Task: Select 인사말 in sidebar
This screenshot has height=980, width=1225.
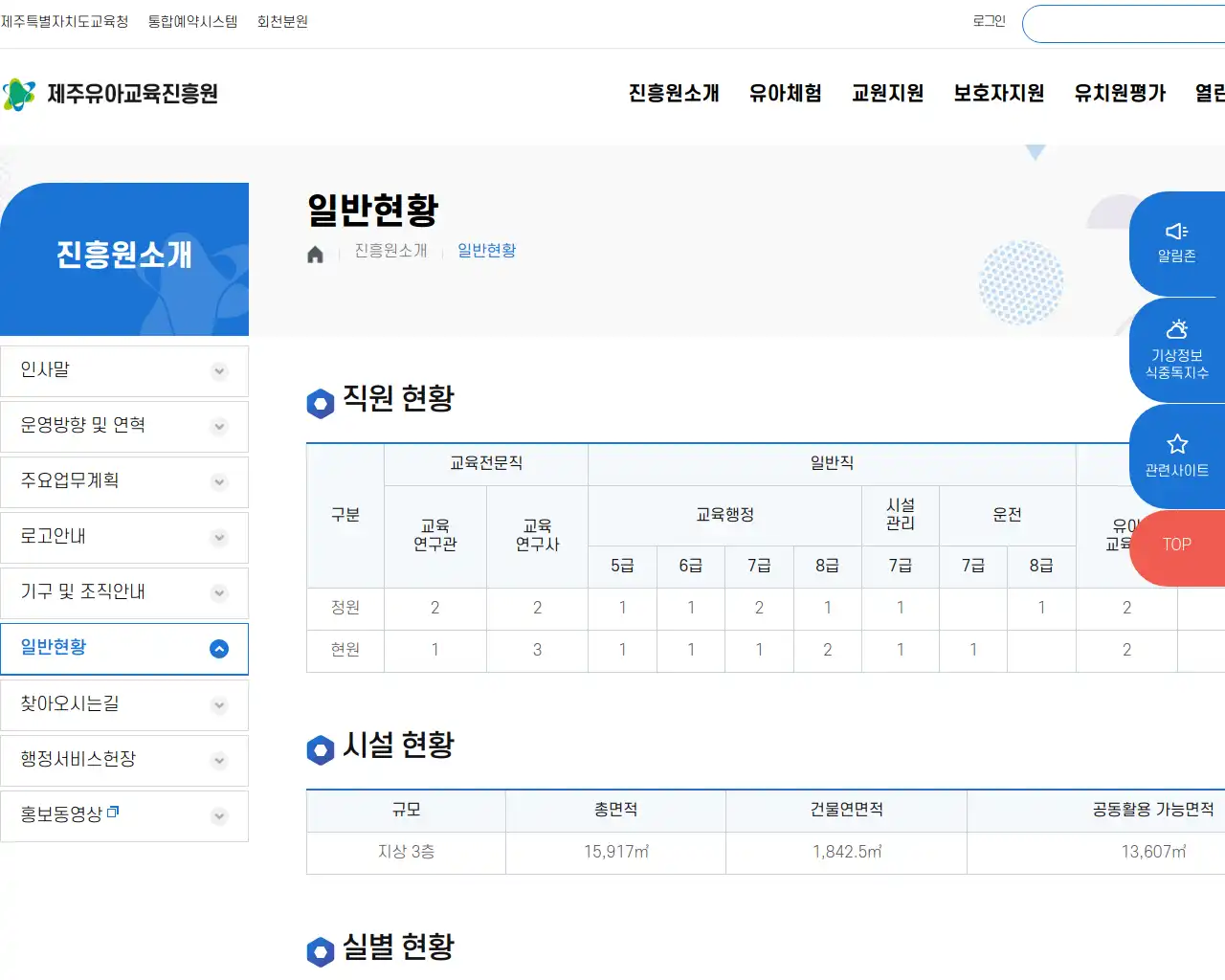Action: tap(124, 371)
